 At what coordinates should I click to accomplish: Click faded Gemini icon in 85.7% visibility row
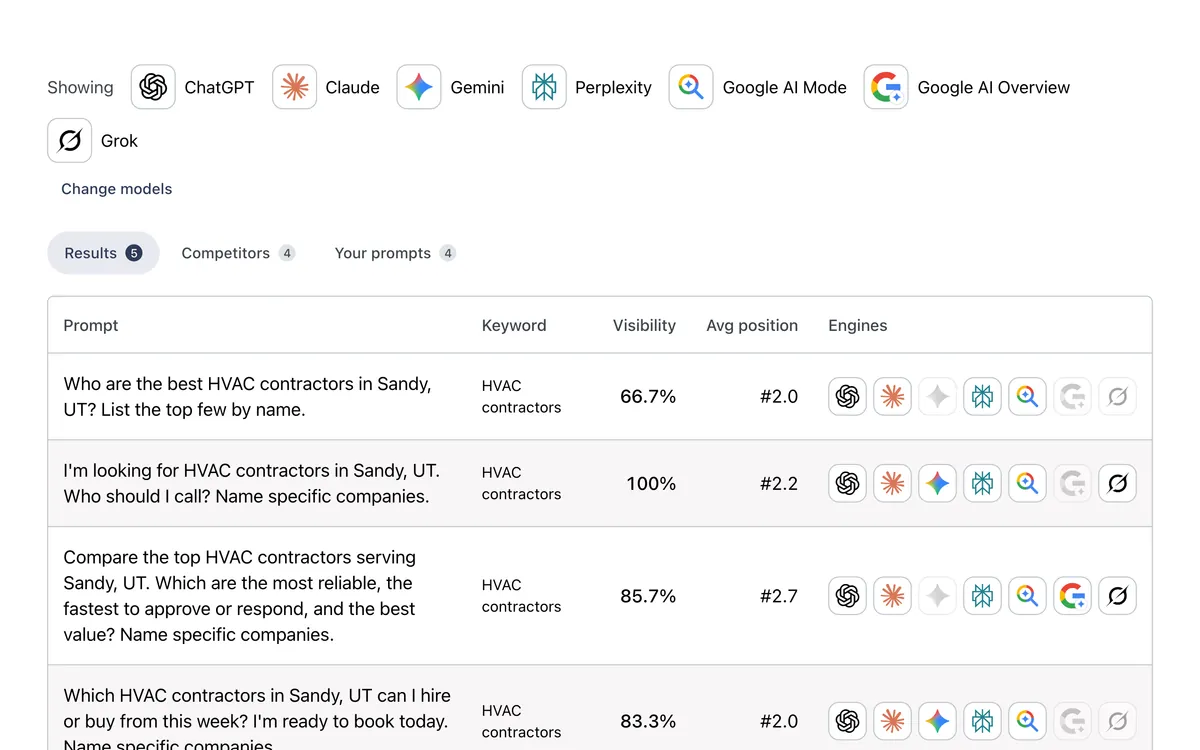938,596
